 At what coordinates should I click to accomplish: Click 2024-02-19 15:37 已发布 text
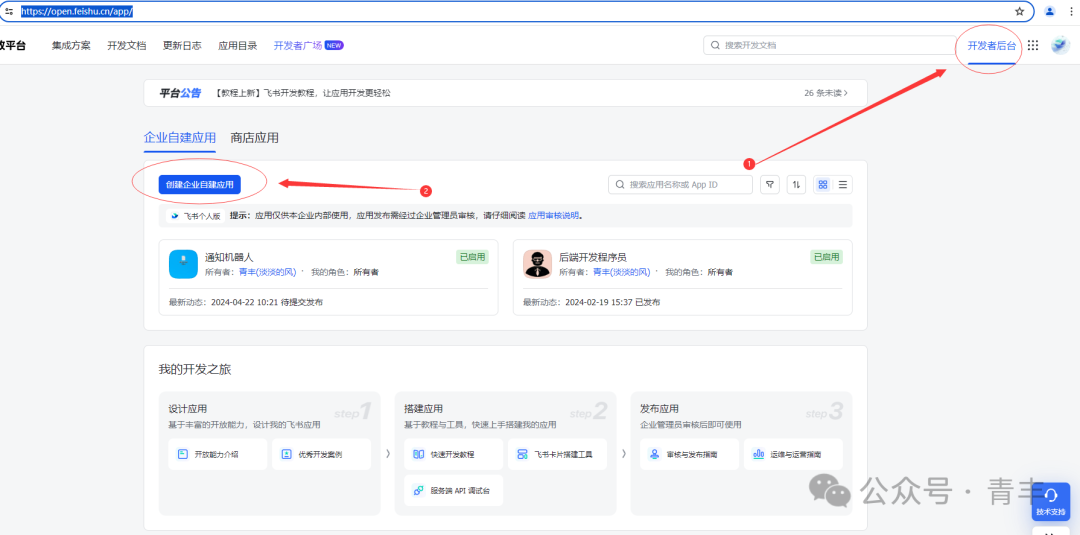coord(612,302)
